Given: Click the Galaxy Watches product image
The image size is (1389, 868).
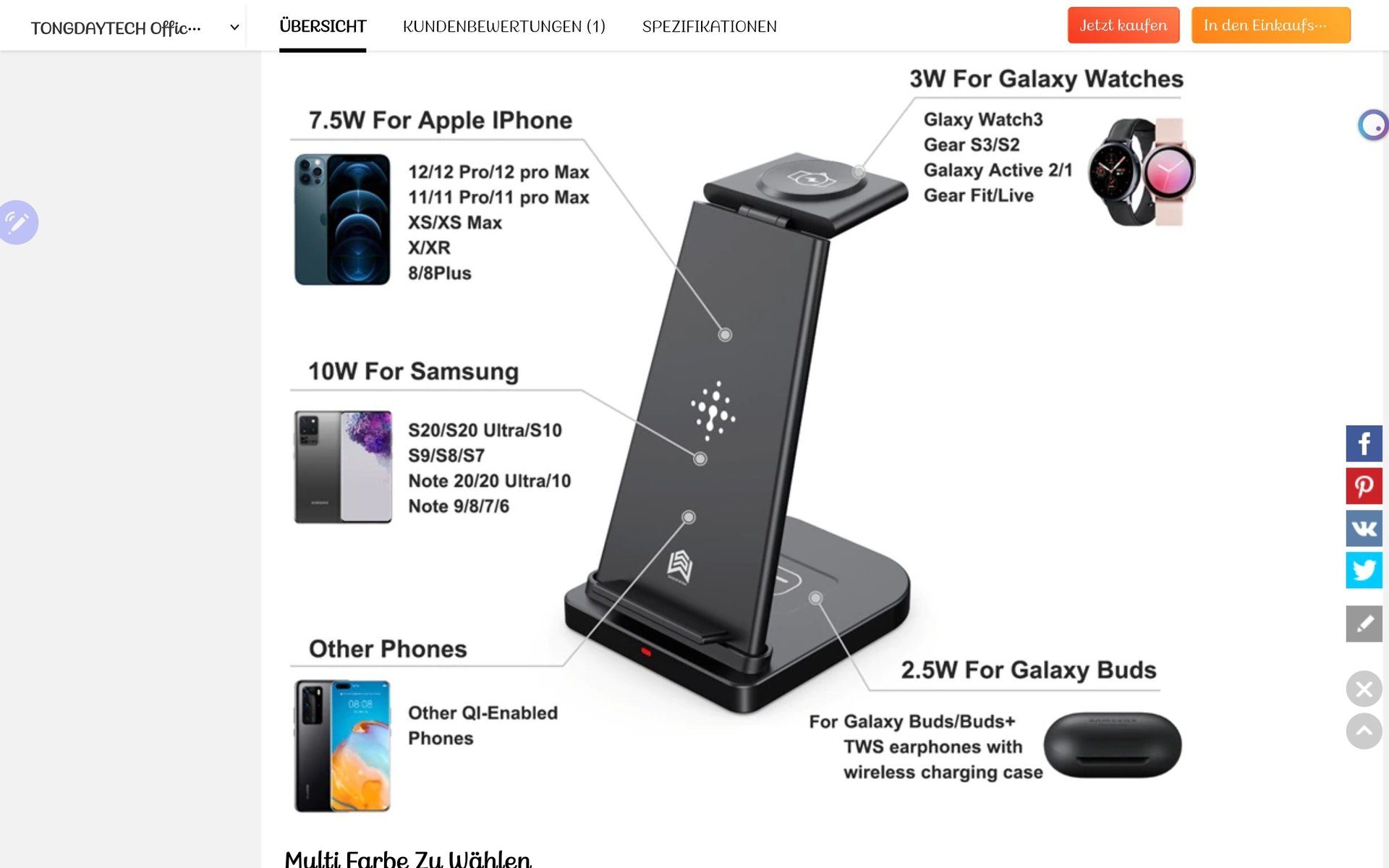Looking at the screenshot, I should point(1142,172).
